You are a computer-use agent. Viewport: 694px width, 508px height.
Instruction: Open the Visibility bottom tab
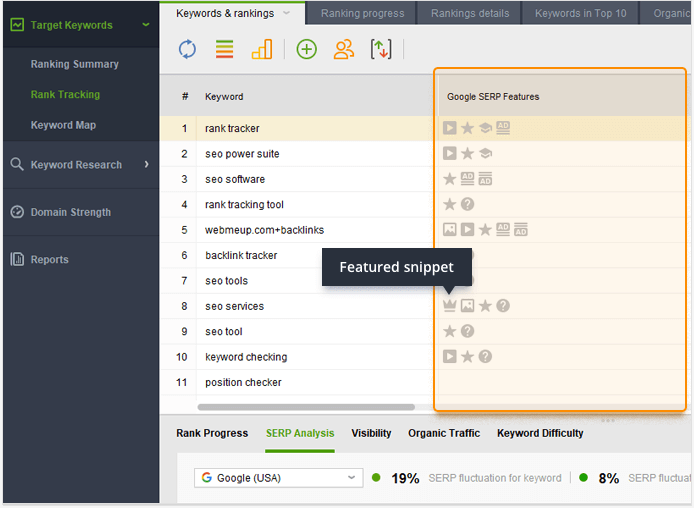coord(371,433)
